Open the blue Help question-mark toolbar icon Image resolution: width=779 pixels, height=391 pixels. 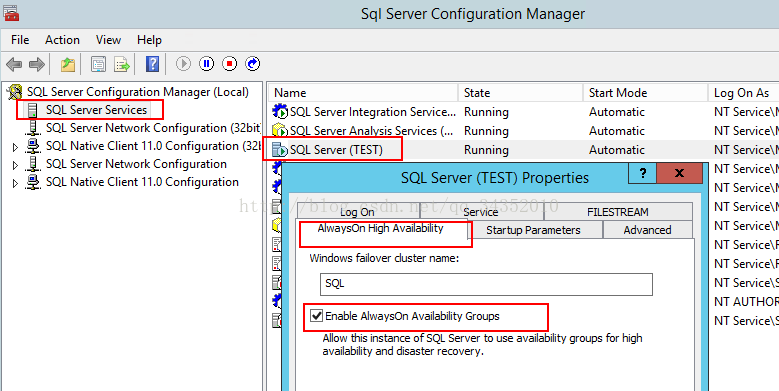click(153, 64)
